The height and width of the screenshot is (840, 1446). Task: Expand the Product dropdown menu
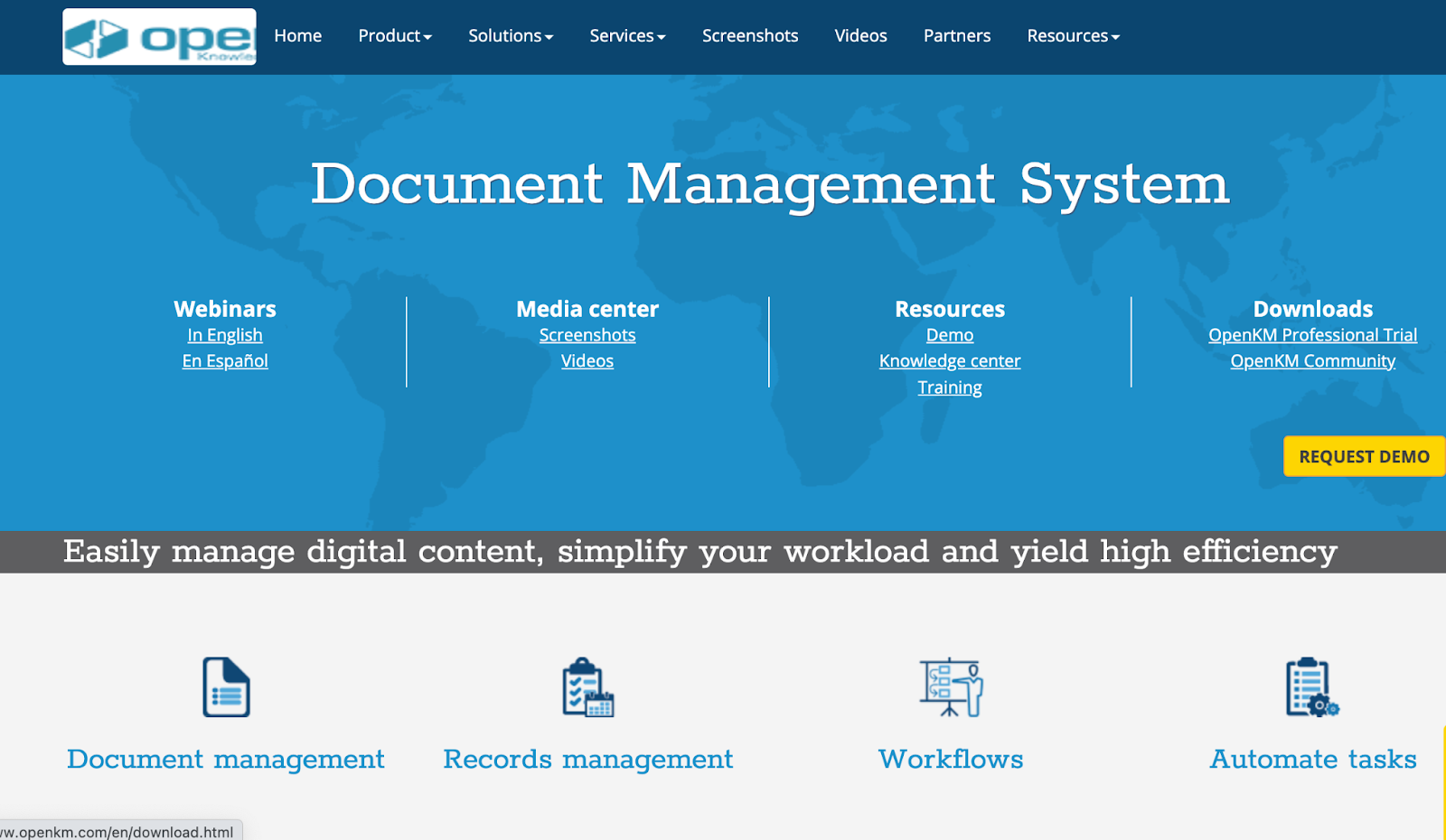(x=394, y=36)
